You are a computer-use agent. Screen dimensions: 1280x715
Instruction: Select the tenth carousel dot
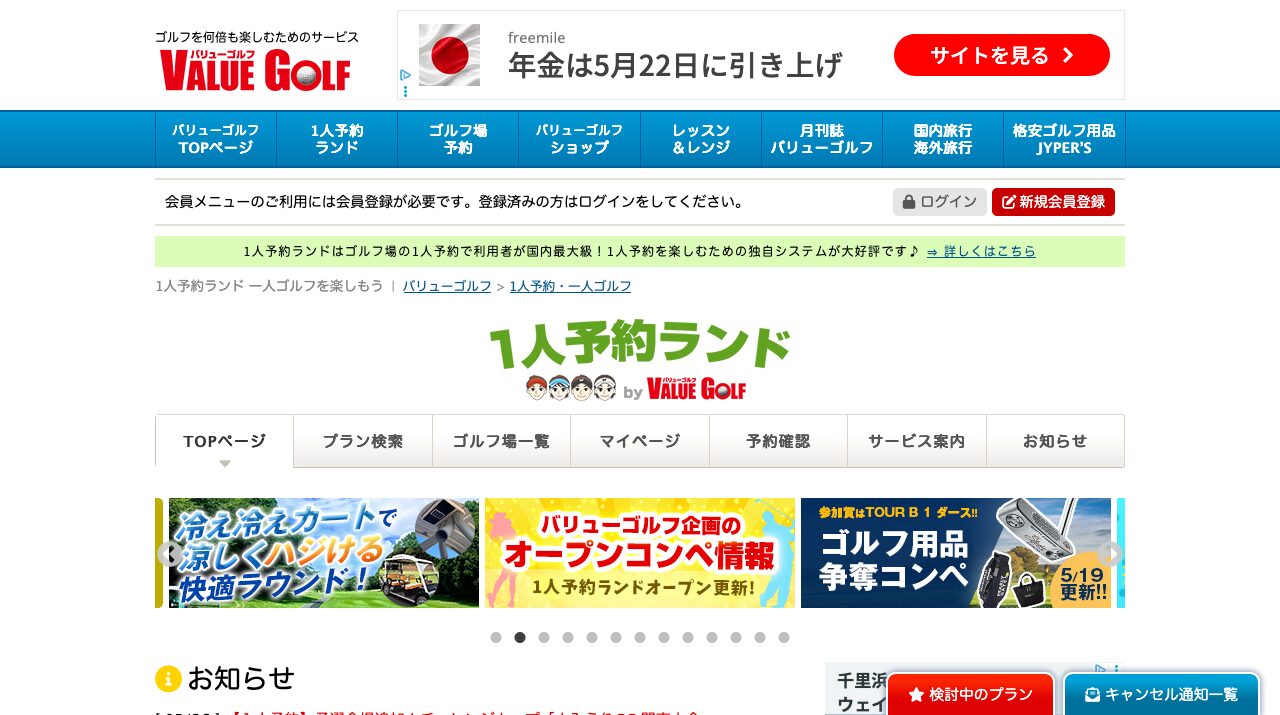pos(712,637)
